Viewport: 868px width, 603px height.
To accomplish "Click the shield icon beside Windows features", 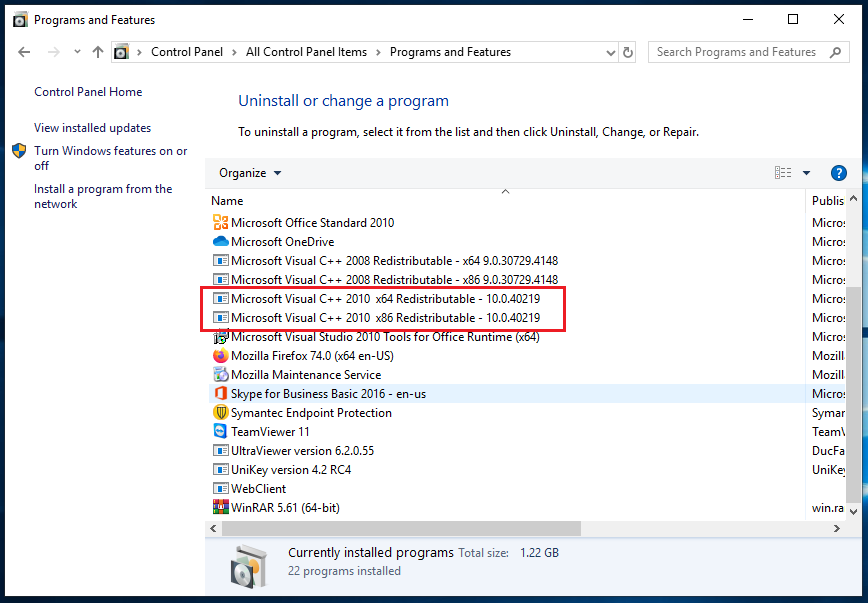I will (19, 151).
